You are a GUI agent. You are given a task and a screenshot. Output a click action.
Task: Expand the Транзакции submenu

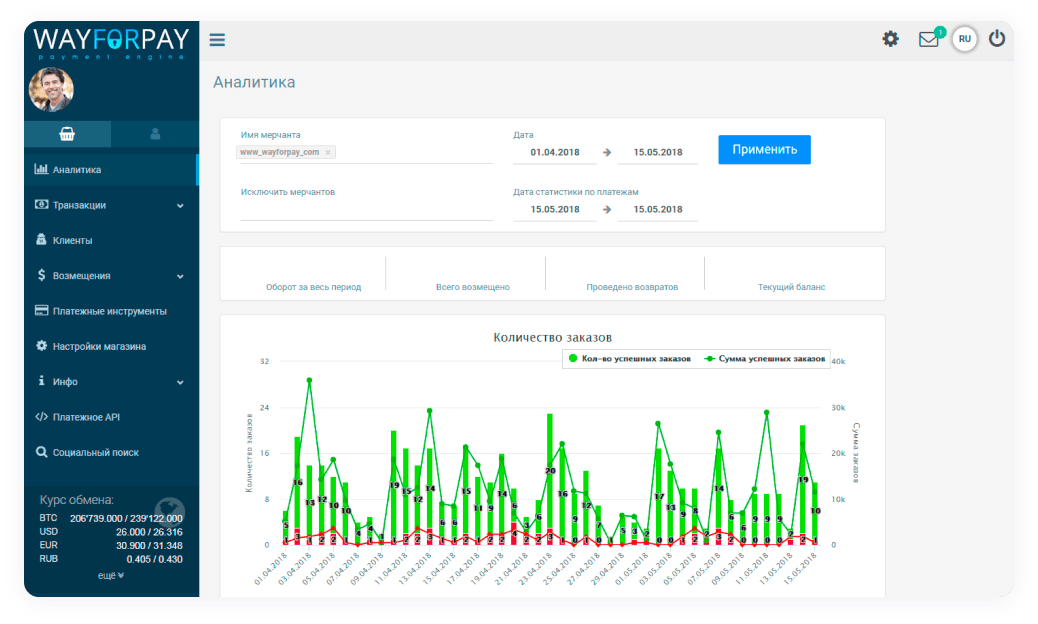110,205
